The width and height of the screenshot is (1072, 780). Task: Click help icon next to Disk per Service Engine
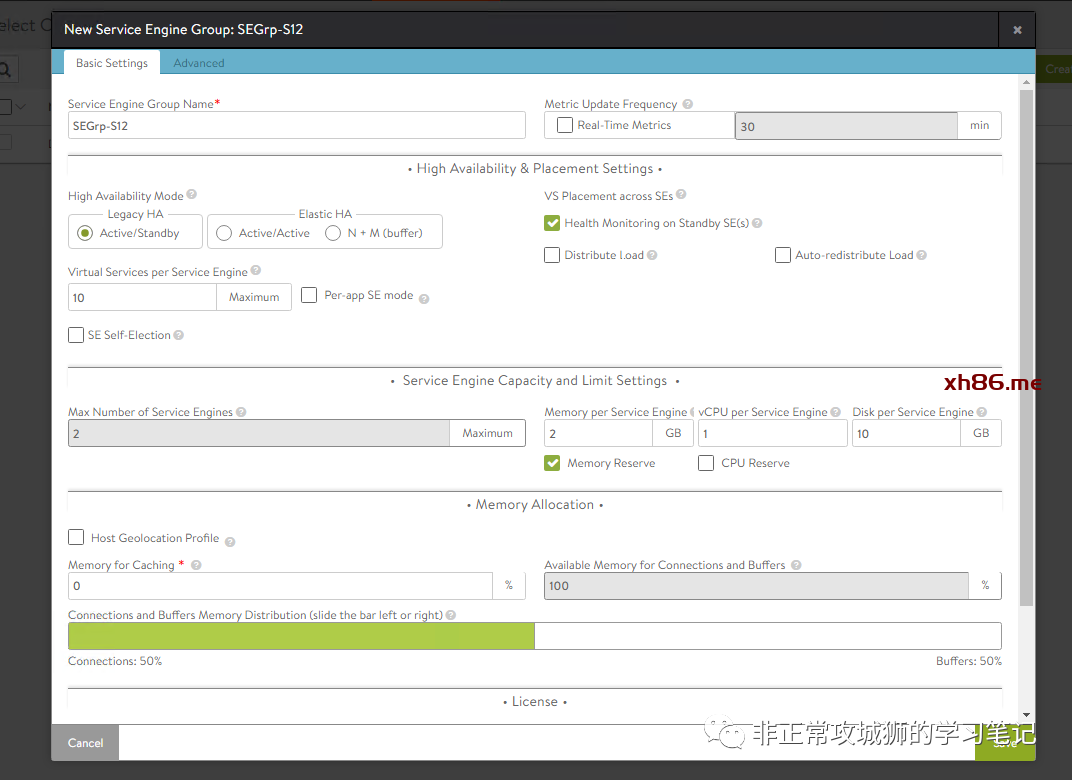coord(981,412)
